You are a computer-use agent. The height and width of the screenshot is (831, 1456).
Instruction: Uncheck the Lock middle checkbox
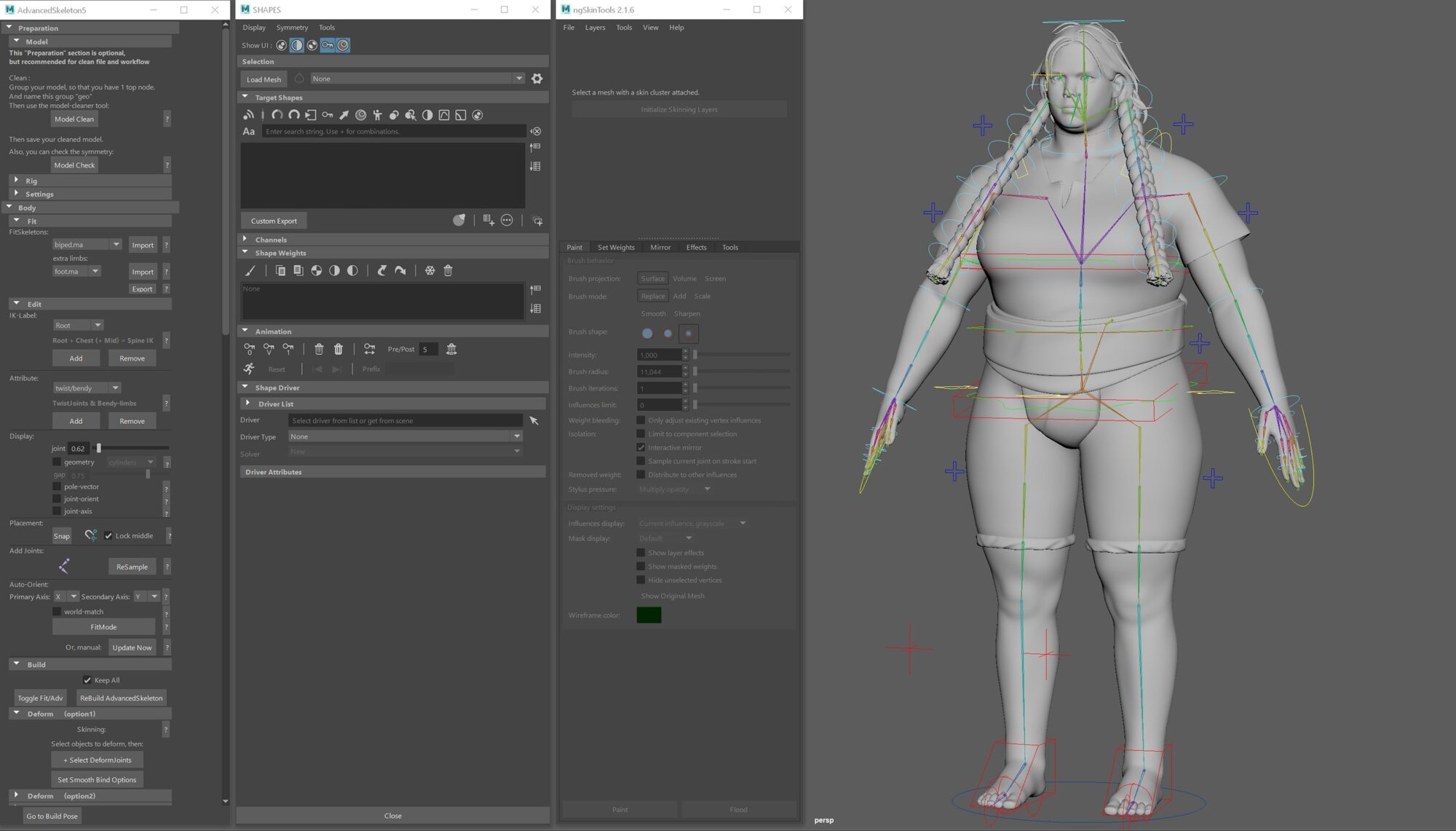pos(108,536)
